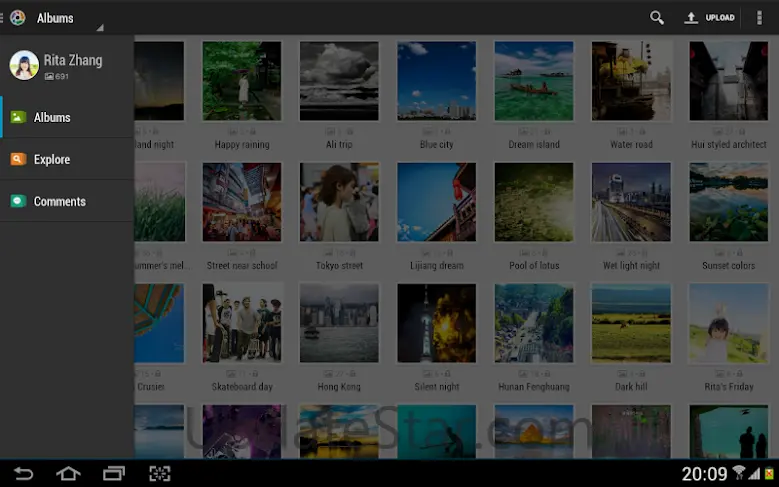Screen dimensions: 779x487
Task: View the Hunan Fenghuang album
Action: 533,323
